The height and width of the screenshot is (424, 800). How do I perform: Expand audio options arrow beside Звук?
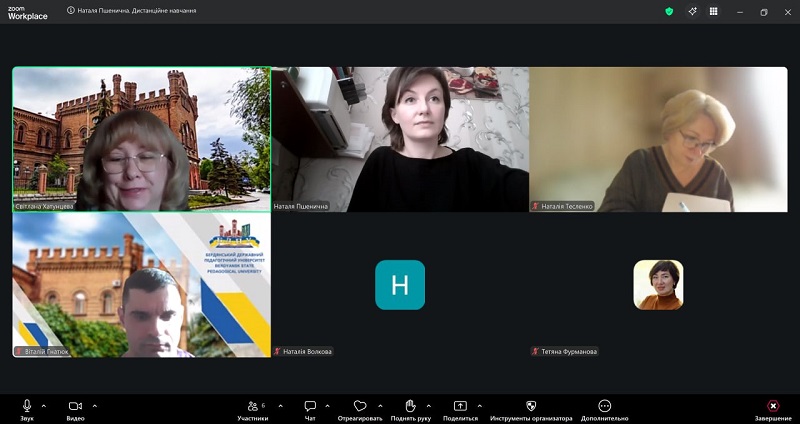[44, 406]
